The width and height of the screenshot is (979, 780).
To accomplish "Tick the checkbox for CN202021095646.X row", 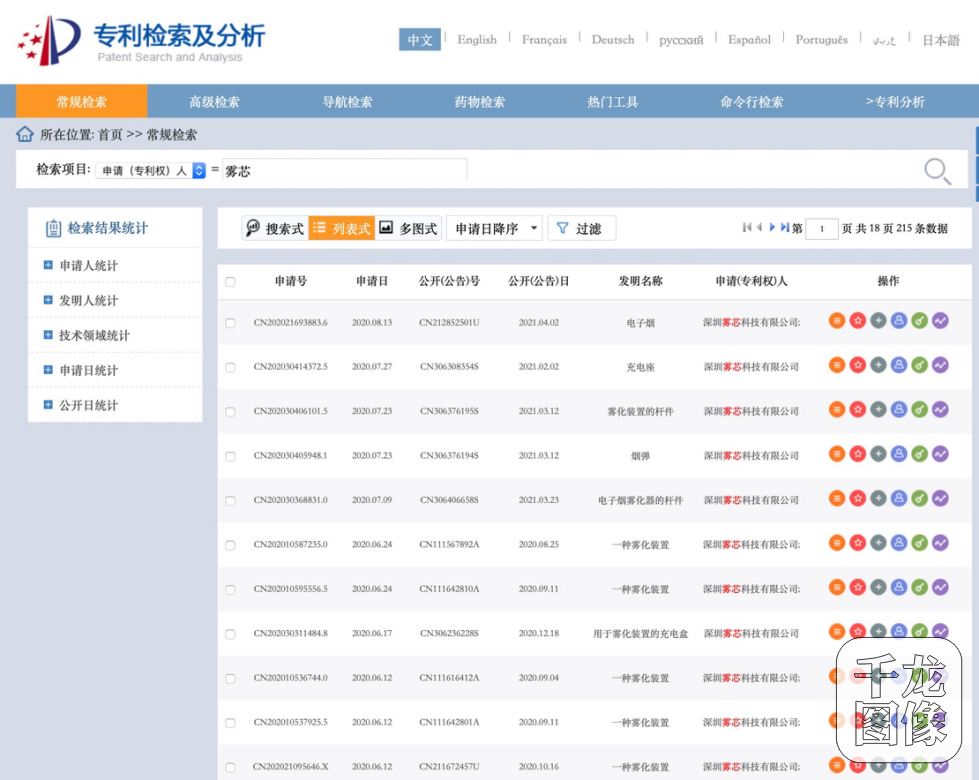I will [x=231, y=765].
